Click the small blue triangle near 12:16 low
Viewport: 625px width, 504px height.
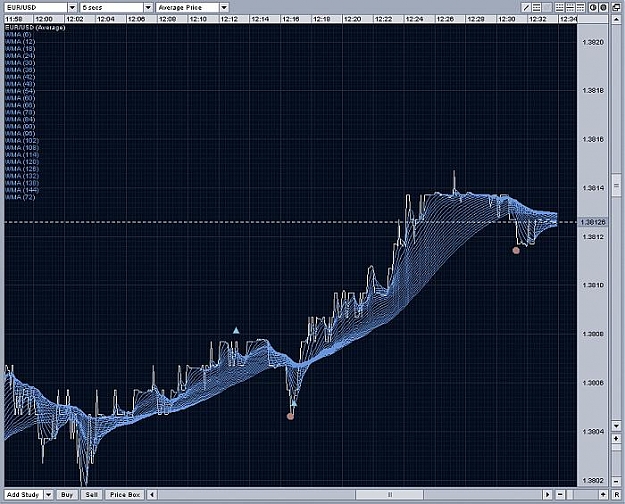tap(294, 403)
